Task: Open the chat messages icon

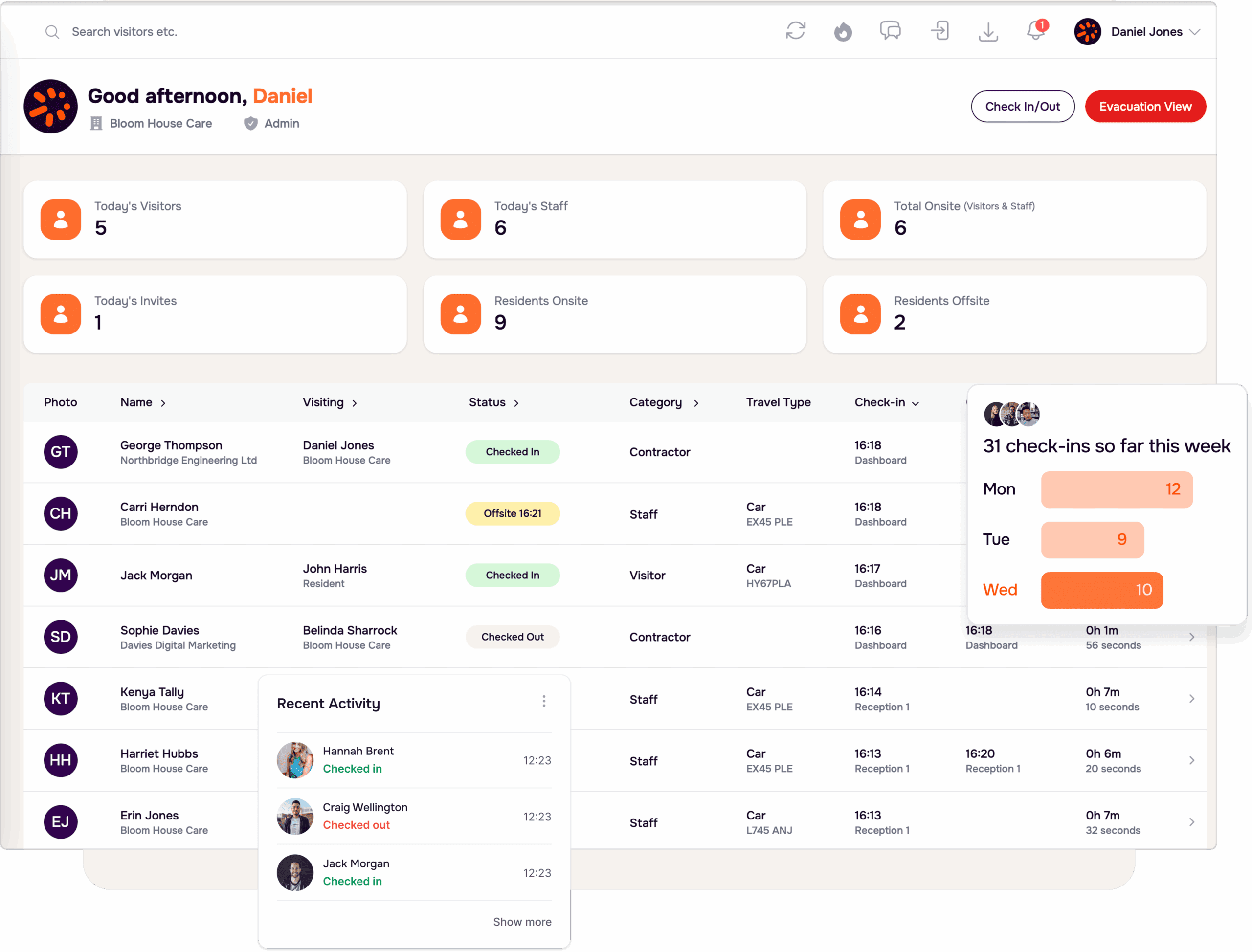Action: [891, 32]
